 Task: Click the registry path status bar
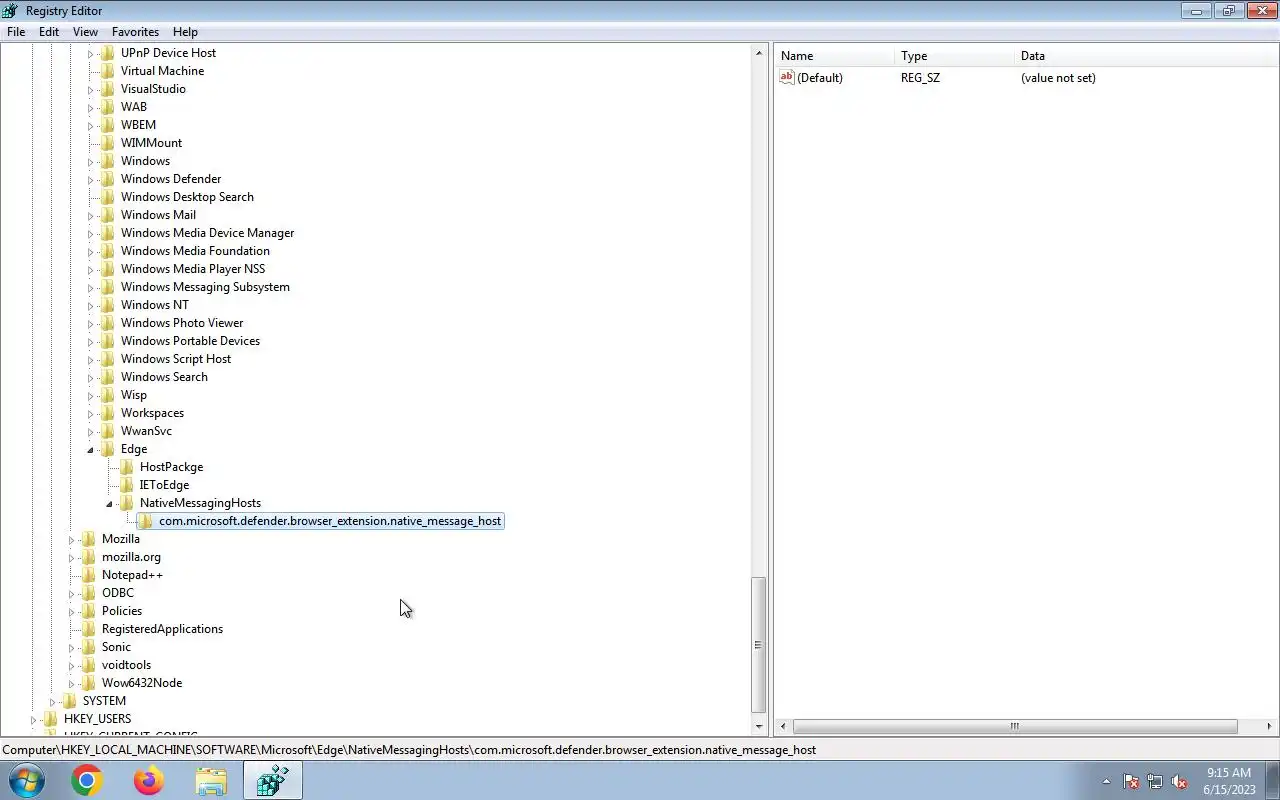pos(640,750)
